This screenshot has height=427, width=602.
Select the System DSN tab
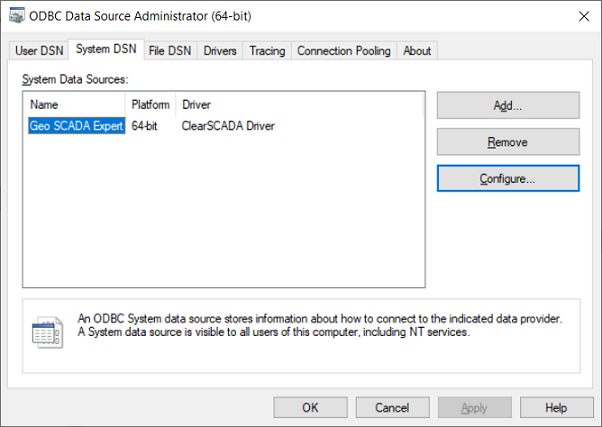[106, 50]
